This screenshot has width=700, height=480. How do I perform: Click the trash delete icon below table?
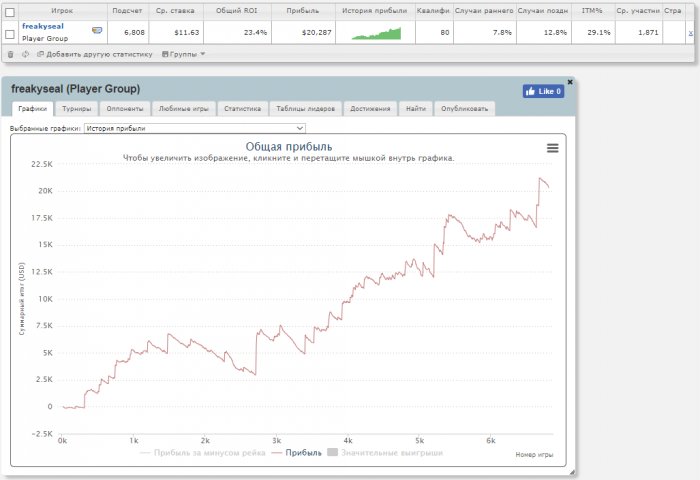click(x=11, y=54)
